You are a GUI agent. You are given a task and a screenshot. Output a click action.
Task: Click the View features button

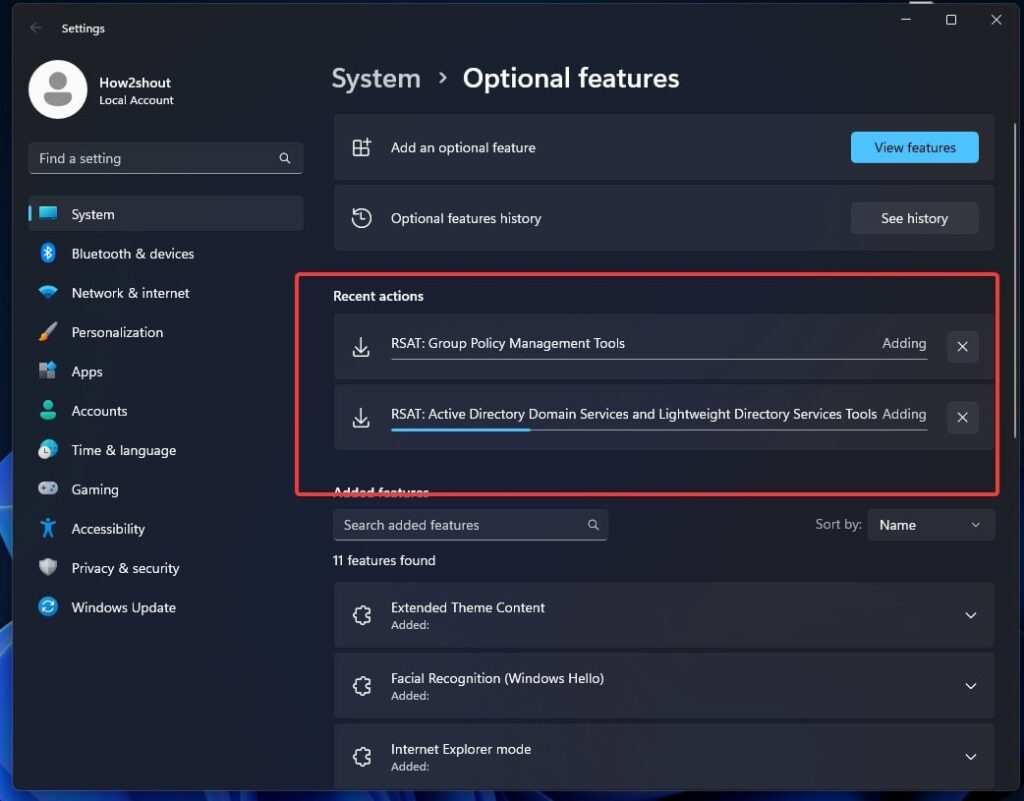pos(914,148)
